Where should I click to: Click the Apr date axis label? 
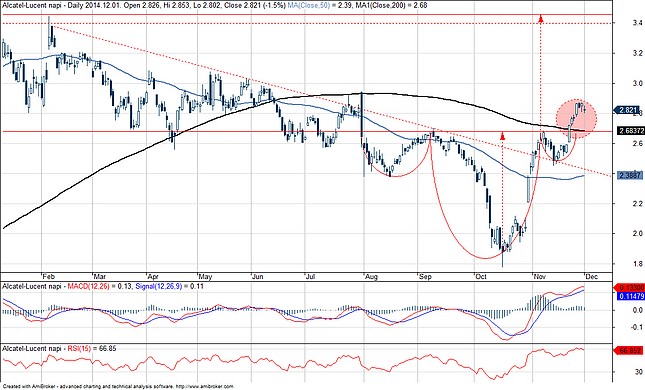(x=153, y=276)
